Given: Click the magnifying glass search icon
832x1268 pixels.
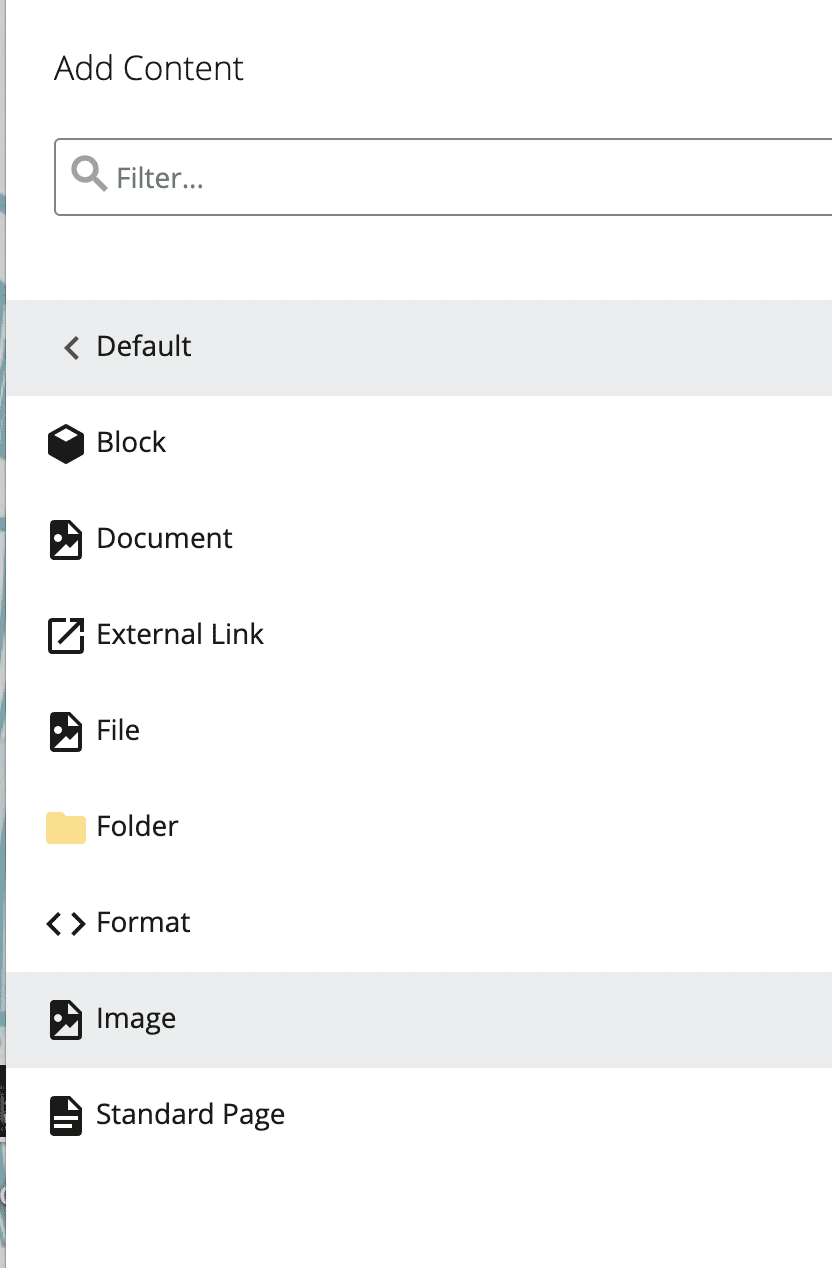Looking at the screenshot, I should pyautogui.click(x=87, y=174).
